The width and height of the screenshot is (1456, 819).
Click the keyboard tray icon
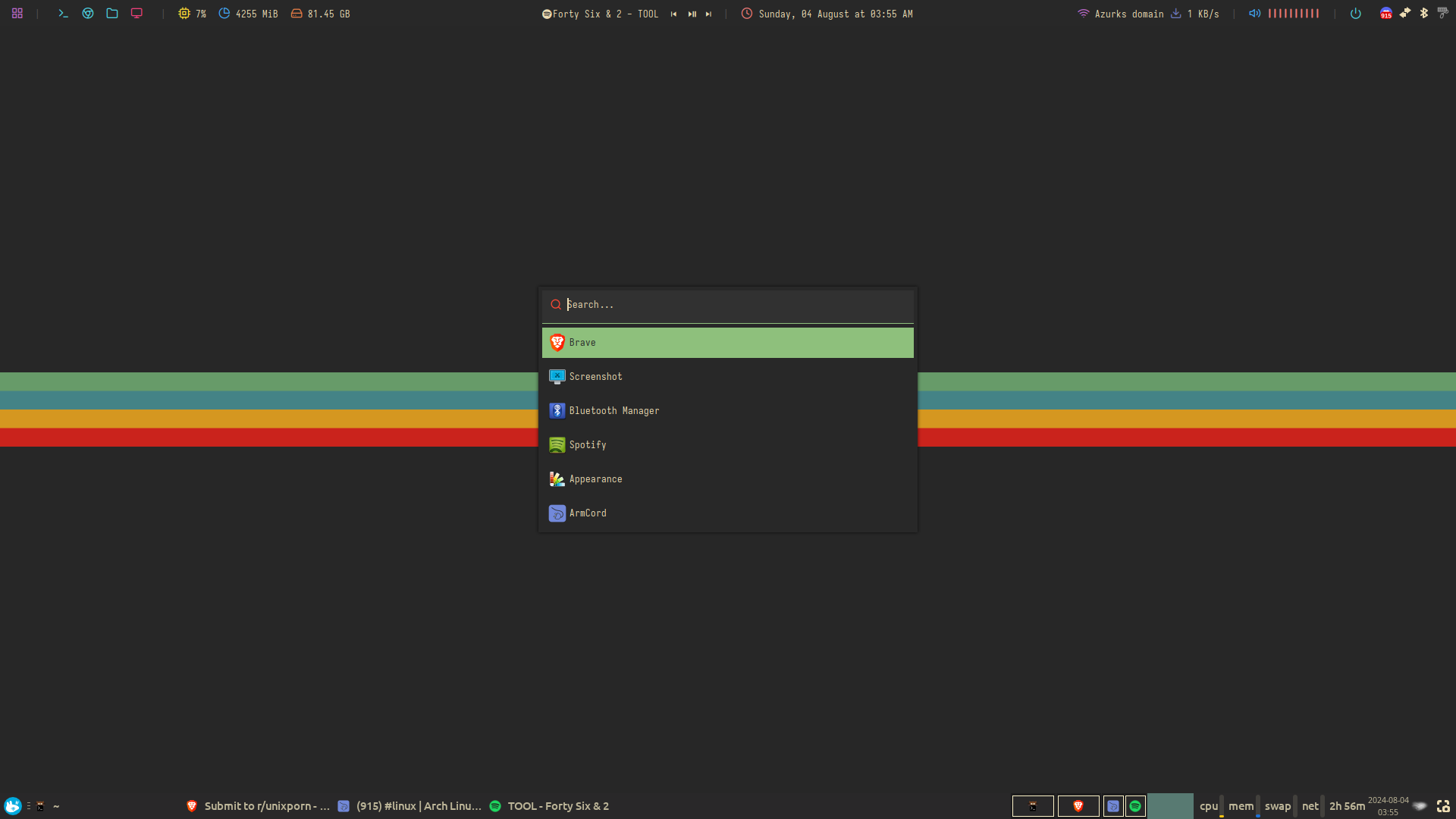tap(1443, 13)
